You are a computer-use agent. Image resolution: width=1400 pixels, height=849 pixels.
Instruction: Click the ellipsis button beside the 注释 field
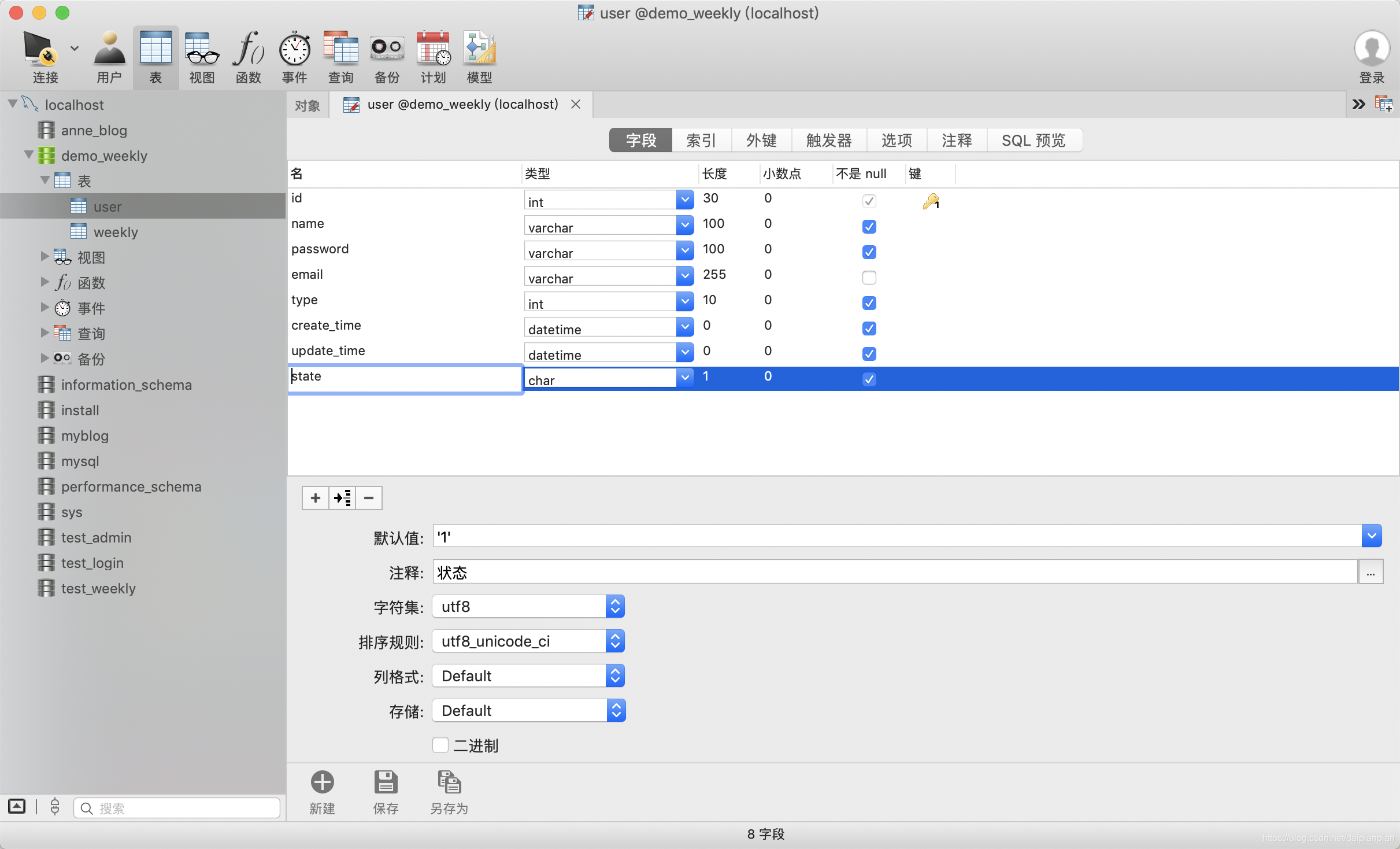(1371, 573)
